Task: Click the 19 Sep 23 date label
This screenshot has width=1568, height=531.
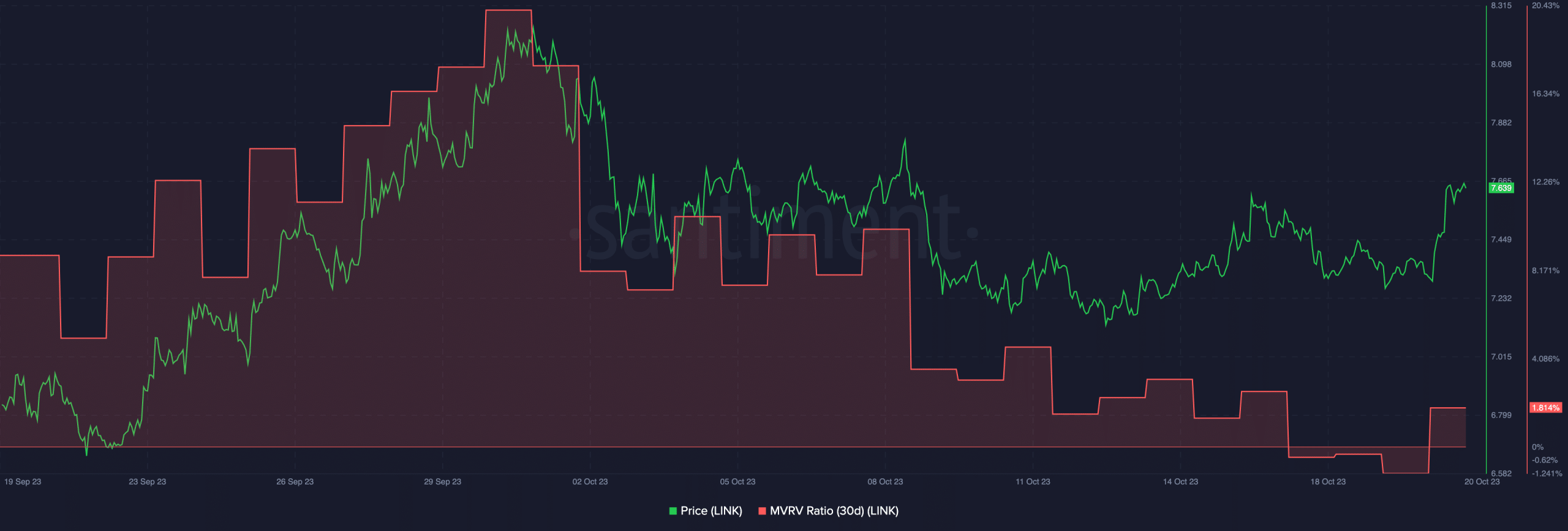Action: (x=23, y=482)
